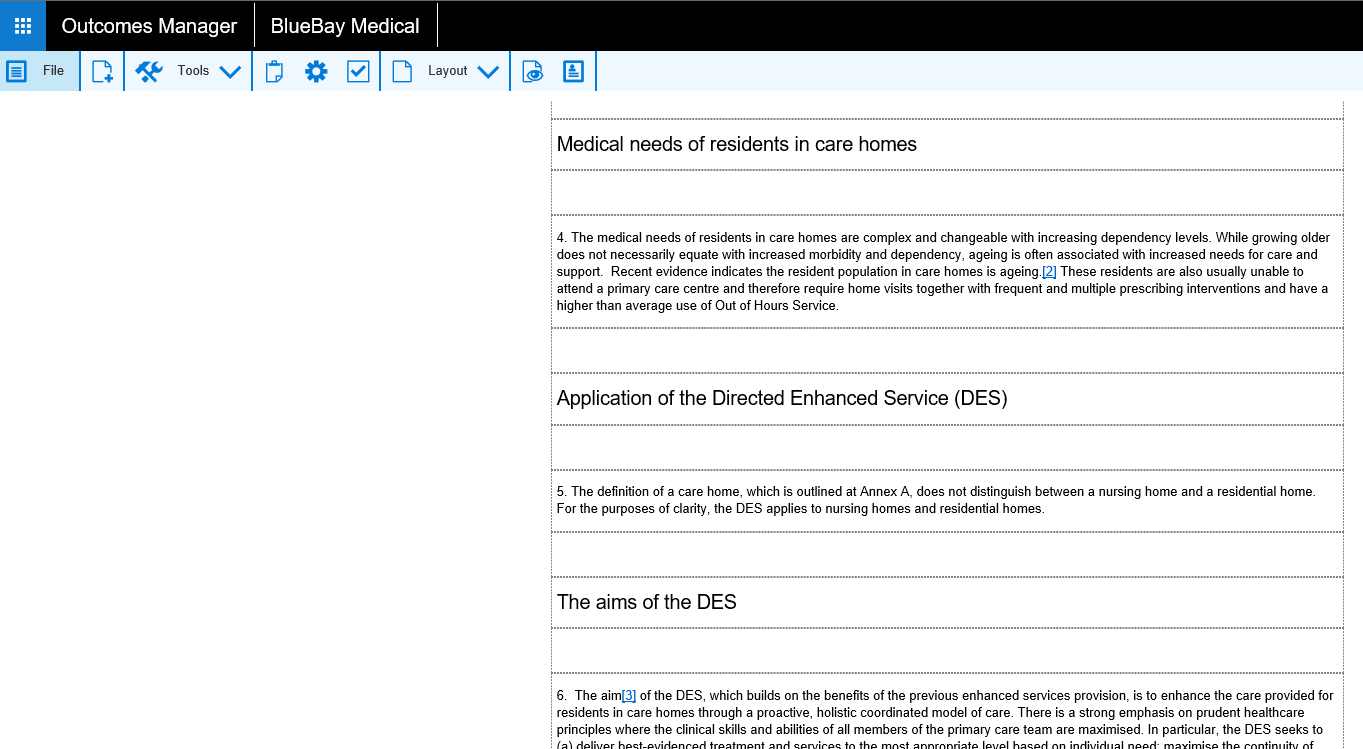Click the blank page Layout icon
The height and width of the screenshot is (749, 1363).
402,71
